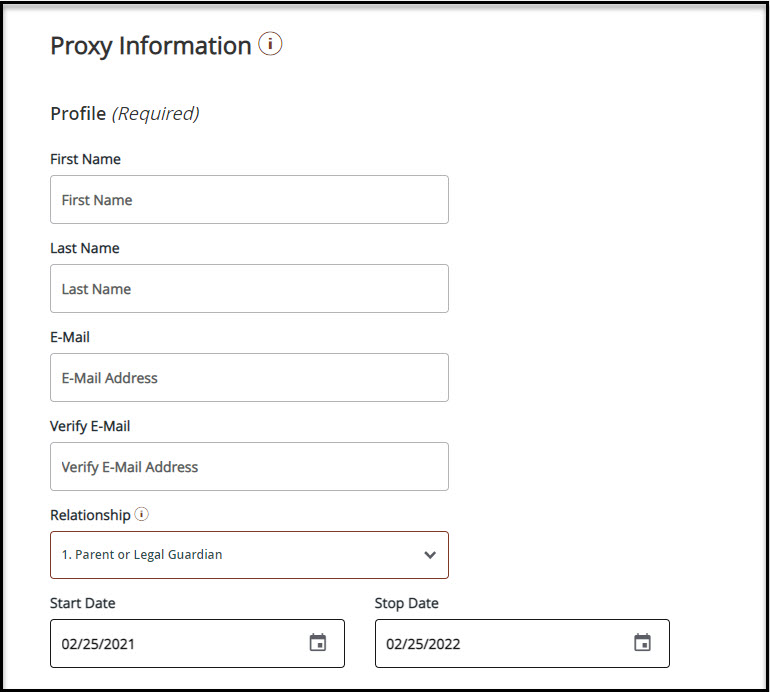This screenshot has width=770, height=692.
Task: Click into the First Name input field
Action: pos(249,200)
